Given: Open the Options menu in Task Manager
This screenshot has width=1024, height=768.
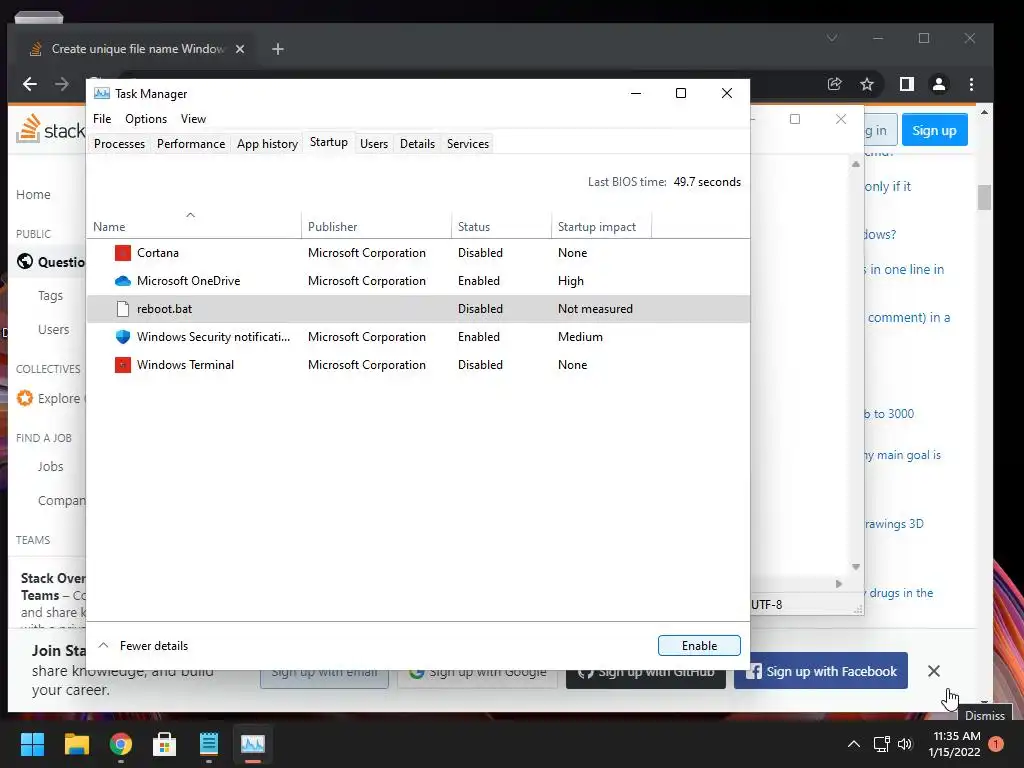Looking at the screenshot, I should [146, 119].
